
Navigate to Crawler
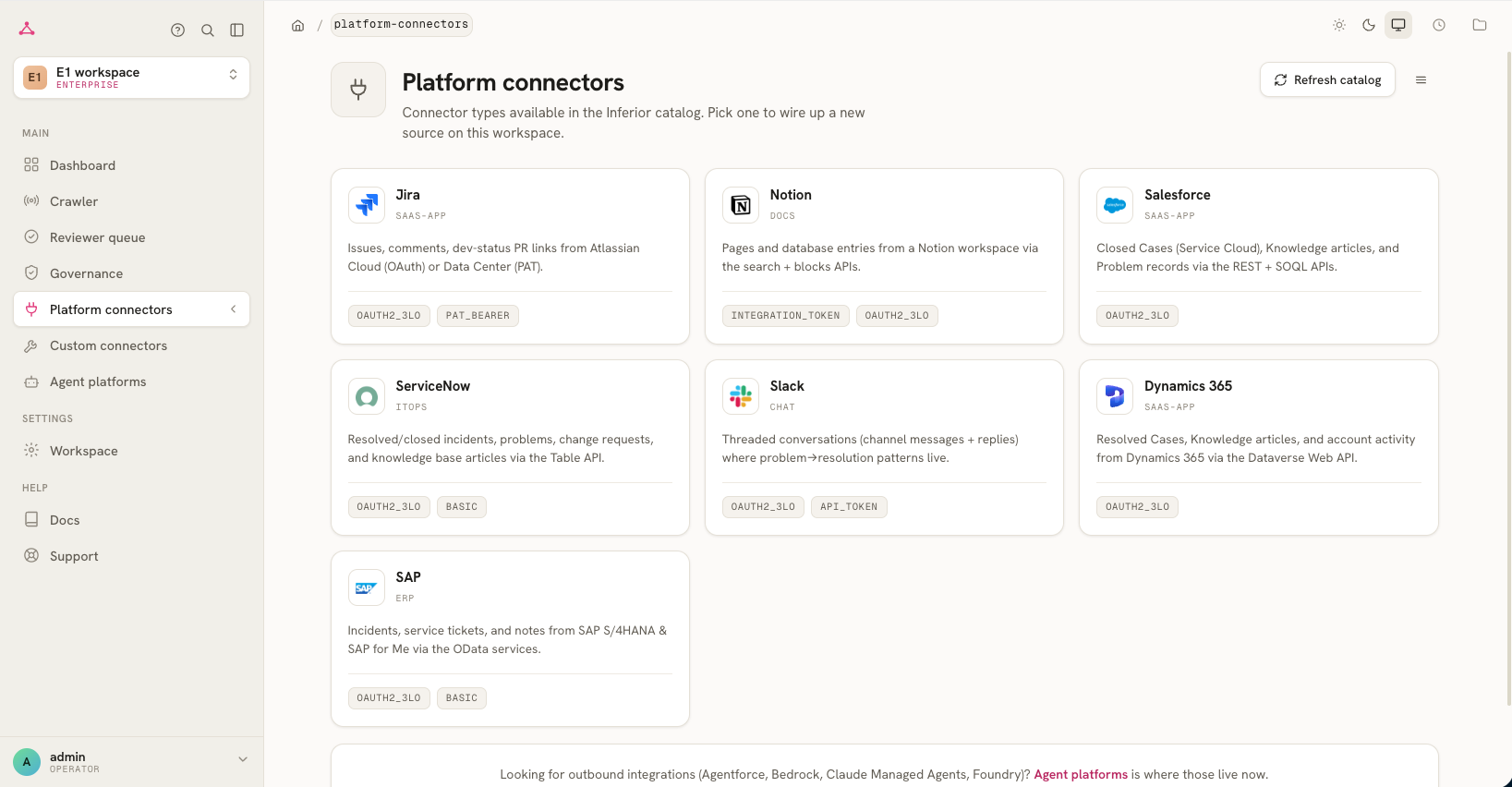[131, 201]
